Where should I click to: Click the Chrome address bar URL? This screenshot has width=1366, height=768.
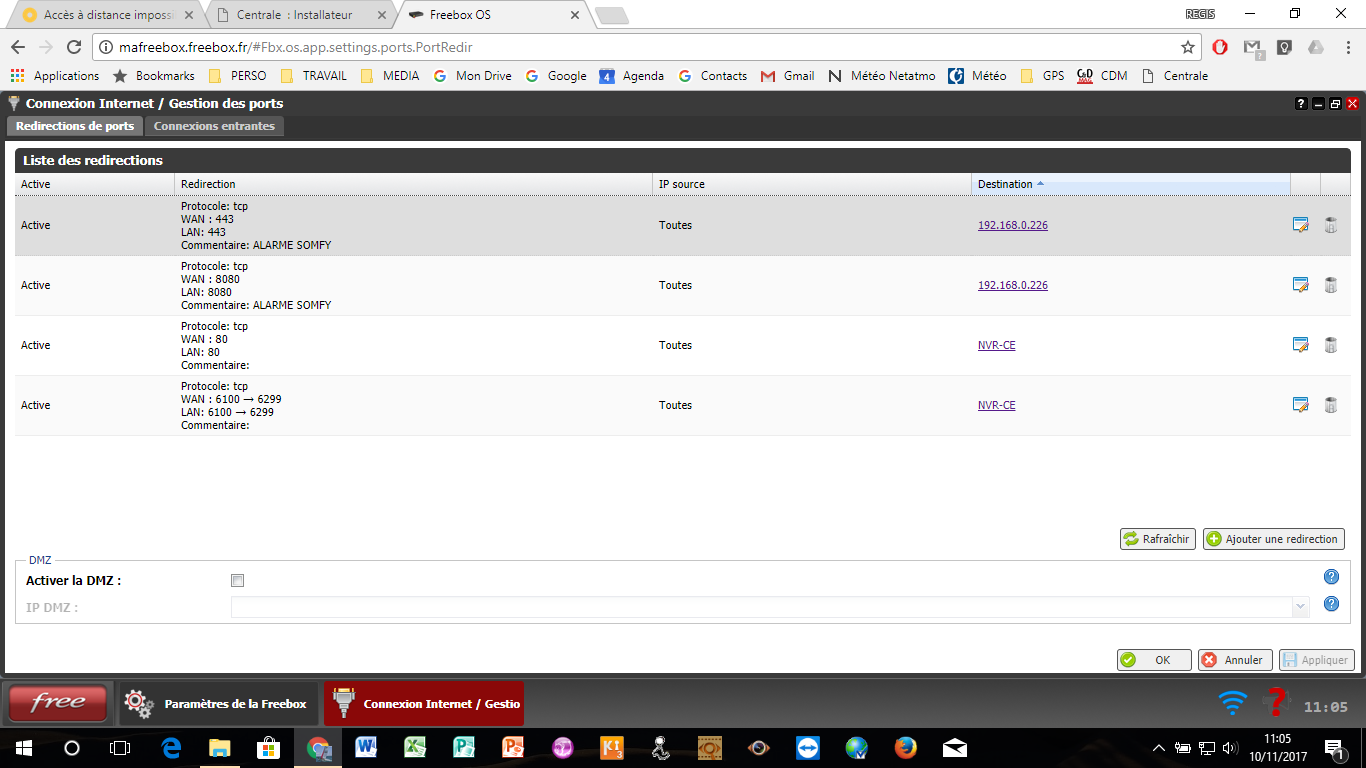click(x=295, y=47)
